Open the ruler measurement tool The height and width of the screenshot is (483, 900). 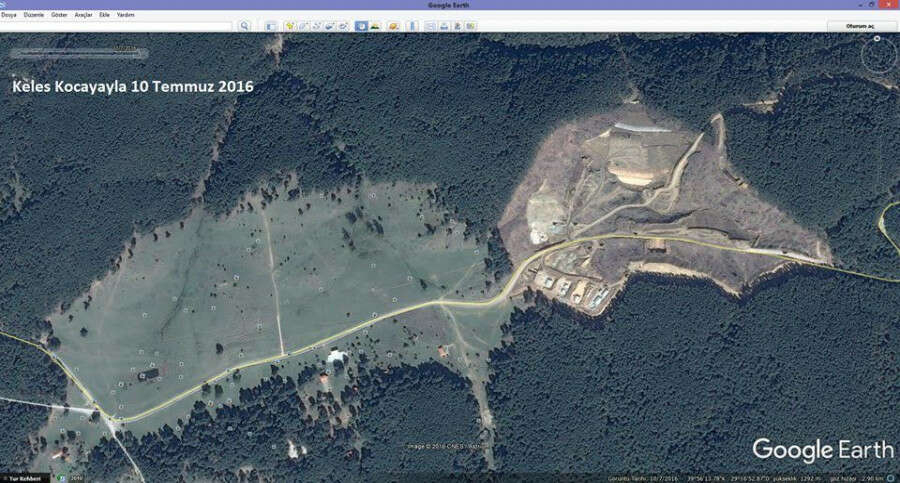click(x=411, y=25)
